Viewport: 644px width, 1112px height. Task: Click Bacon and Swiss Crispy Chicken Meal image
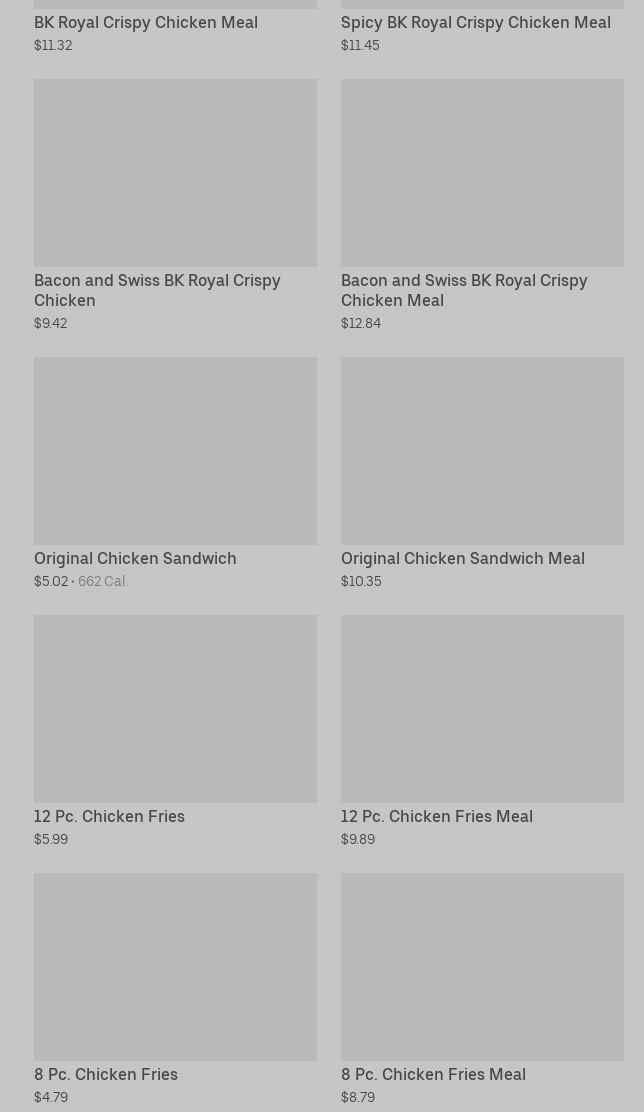click(x=482, y=172)
